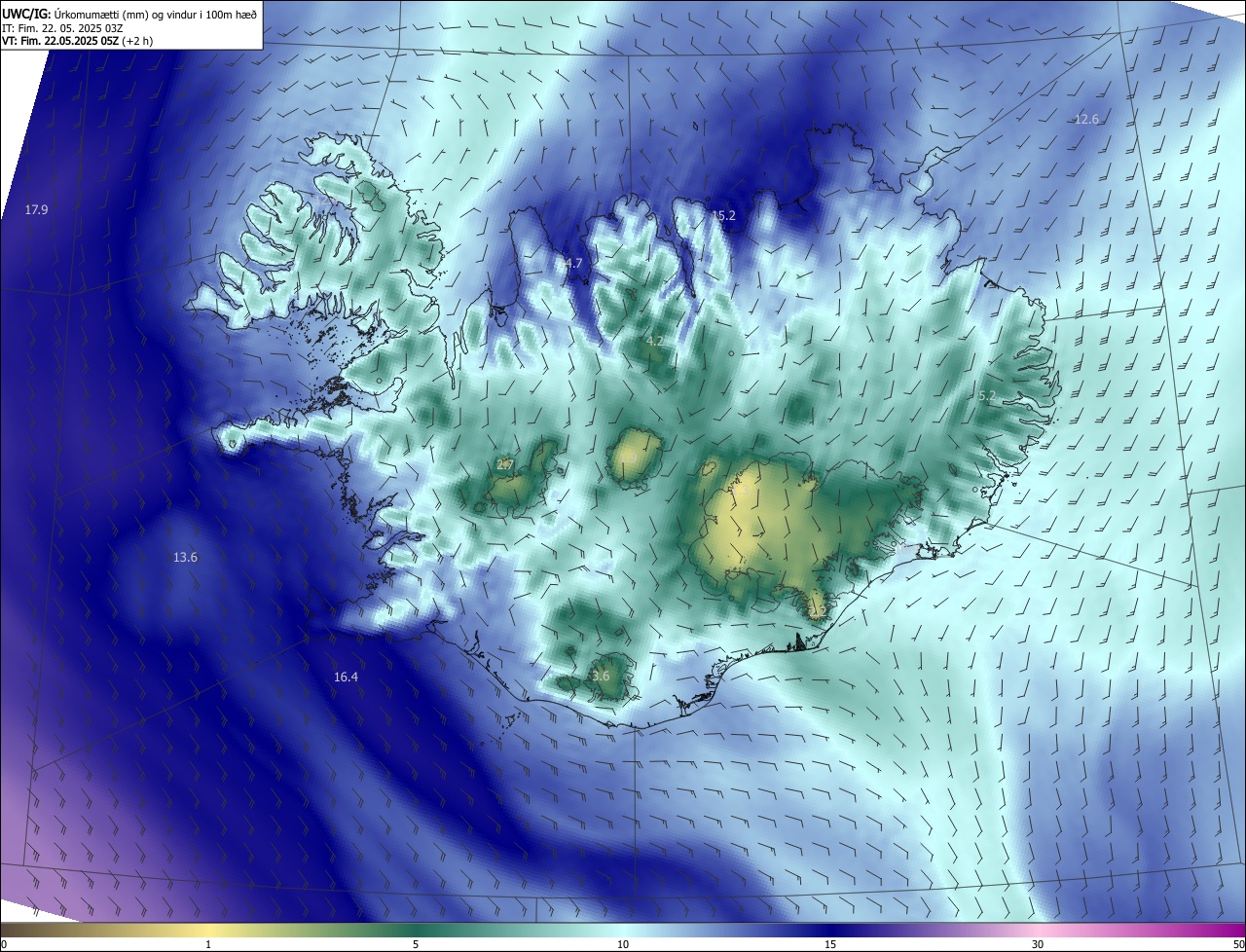
Task: Click the colorbar tick label 10
Action: [x=623, y=944]
